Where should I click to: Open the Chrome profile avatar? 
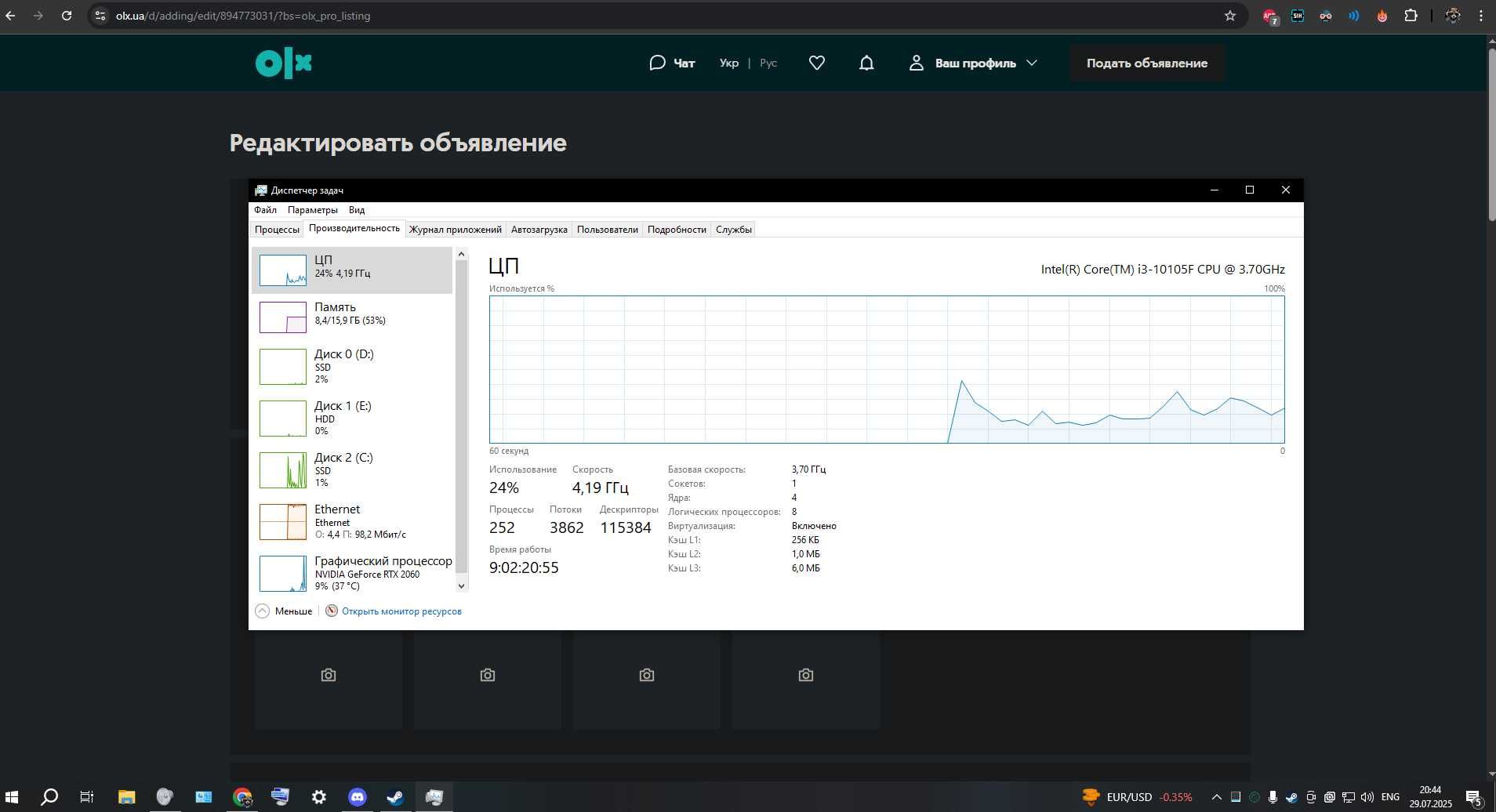tap(1453, 16)
